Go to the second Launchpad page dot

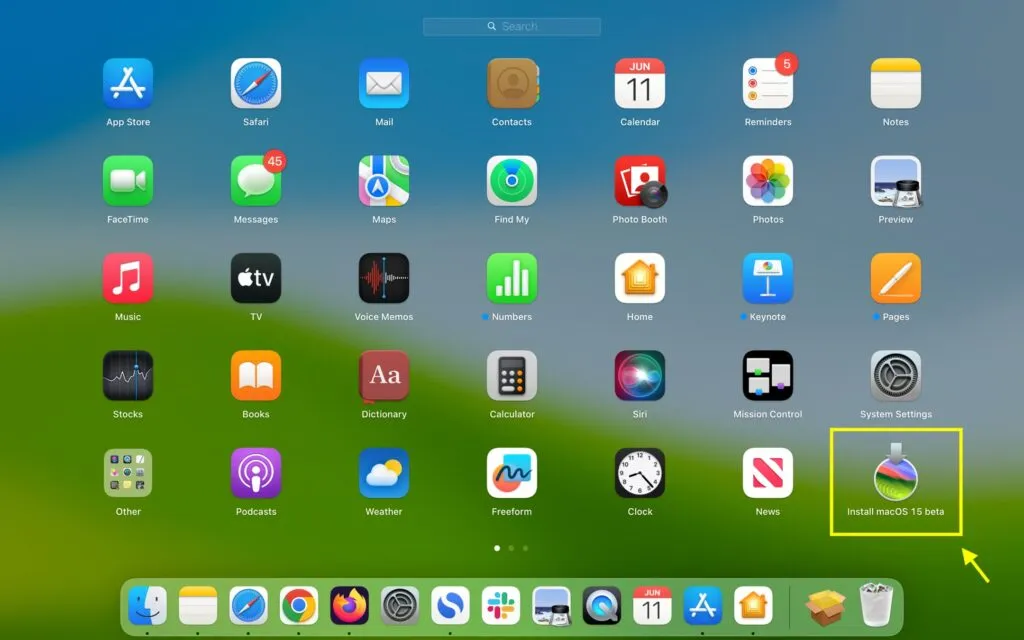coord(511,548)
